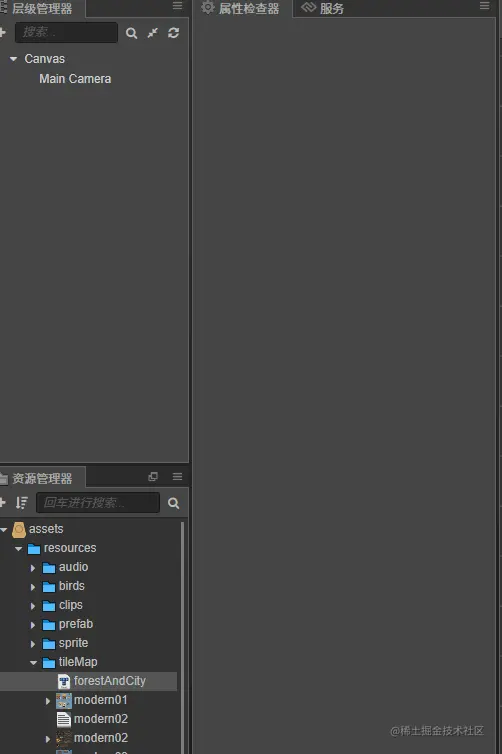
Task: Select the audio folder name
Action: pyautogui.click(x=74, y=567)
